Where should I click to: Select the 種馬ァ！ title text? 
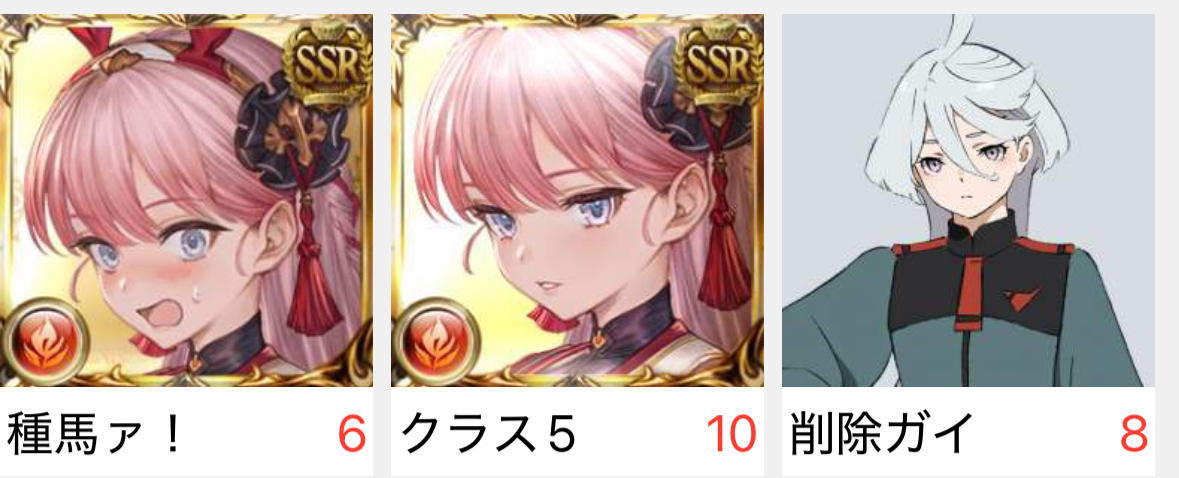click(95, 434)
